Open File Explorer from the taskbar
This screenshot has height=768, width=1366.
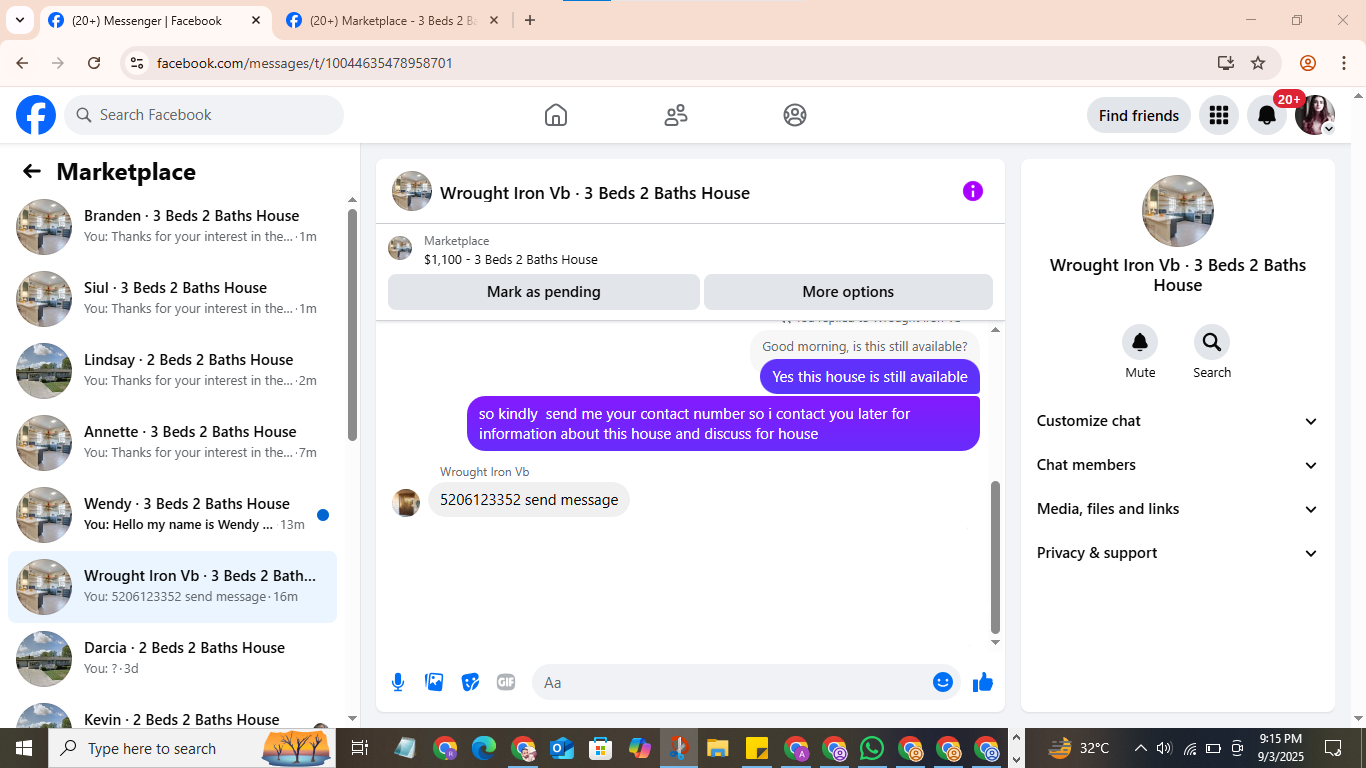pos(717,748)
